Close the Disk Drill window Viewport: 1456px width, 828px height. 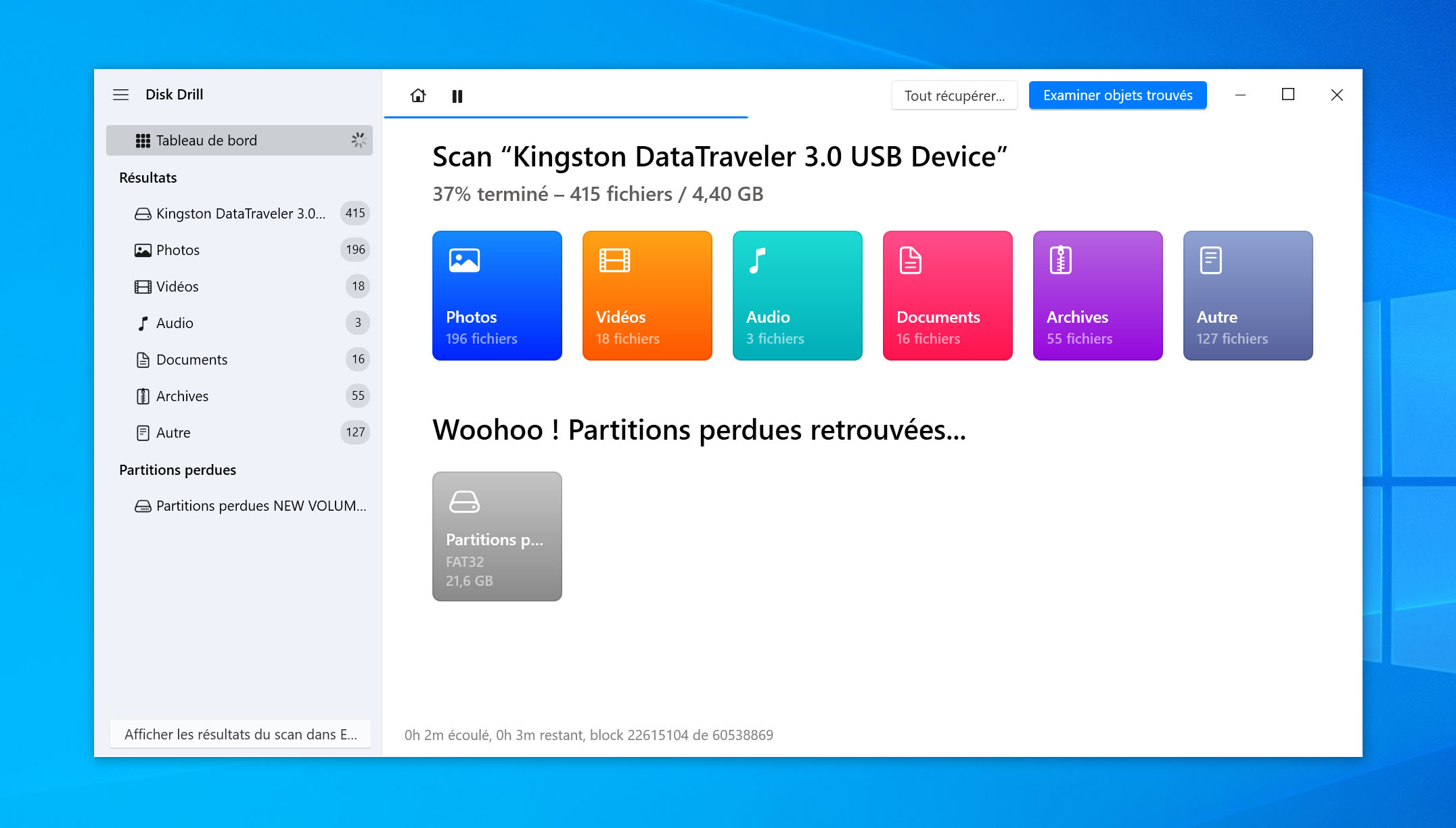(x=1337, y=95)
